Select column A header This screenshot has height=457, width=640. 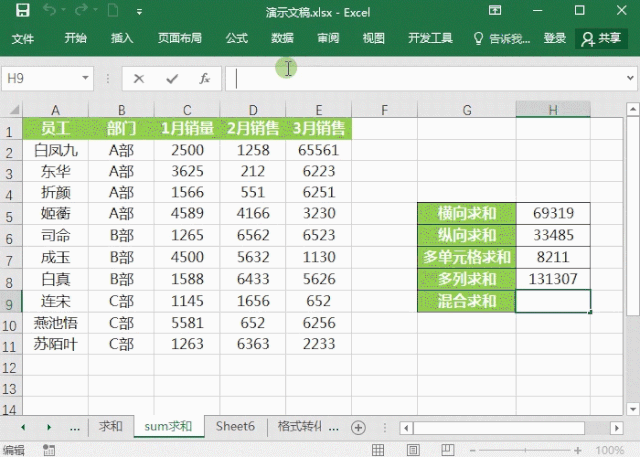[56, 110]
